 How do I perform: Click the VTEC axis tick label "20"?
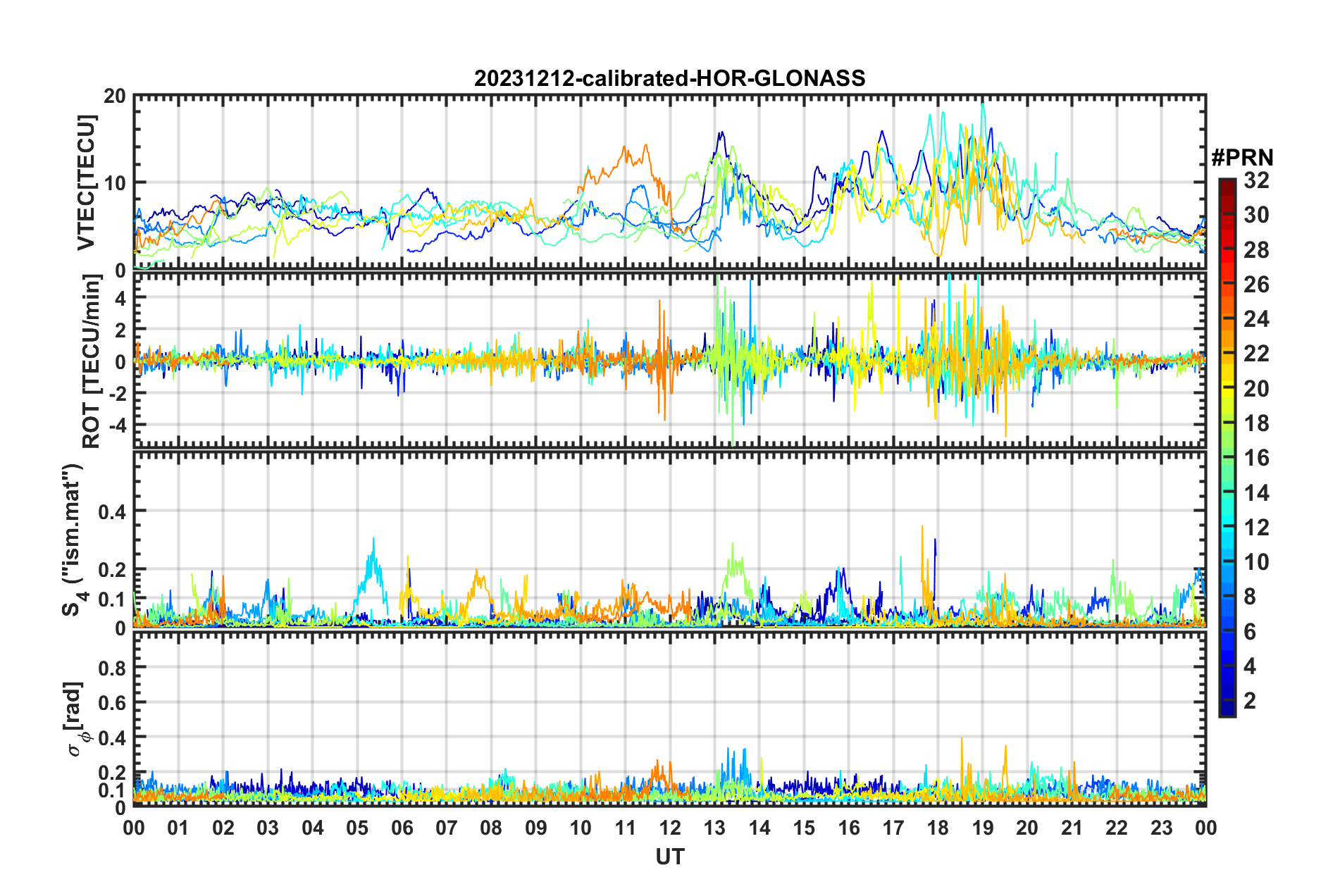tap(114, 97)
